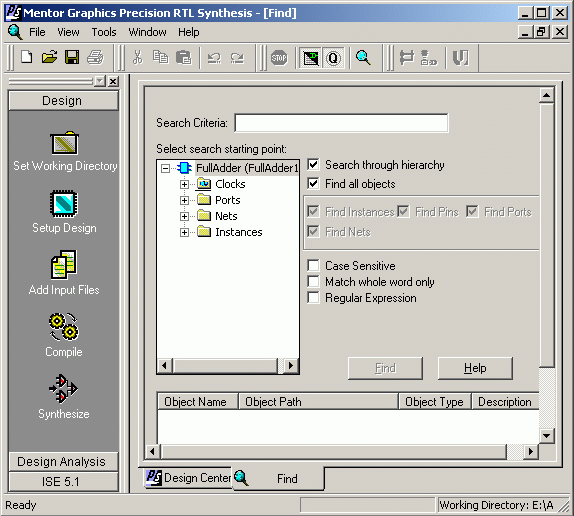Open the Tools menu
Image resolution: width=574 pixels, height=516 pixels.
point(104,32)
